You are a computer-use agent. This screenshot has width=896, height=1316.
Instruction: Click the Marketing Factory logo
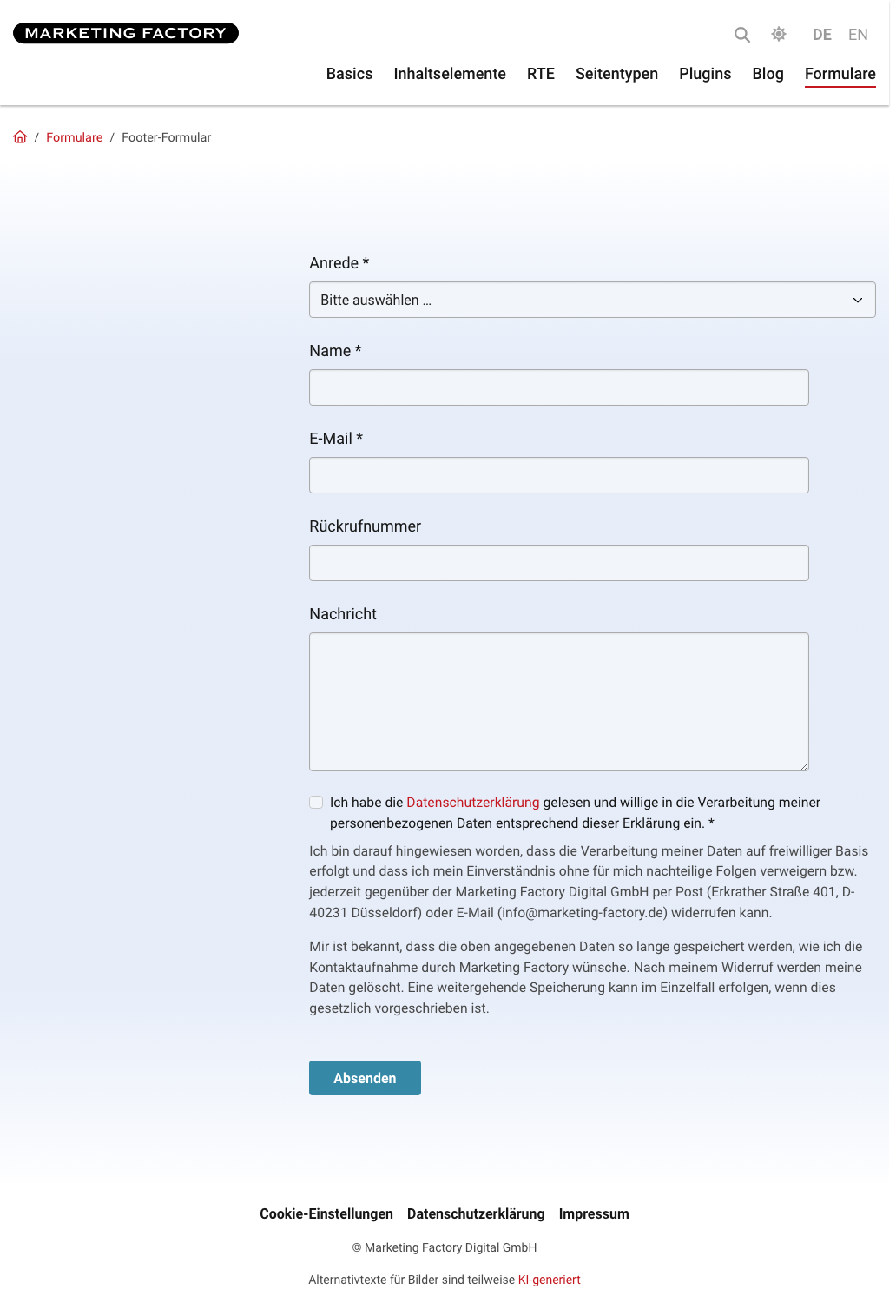(x=126, y=33)
